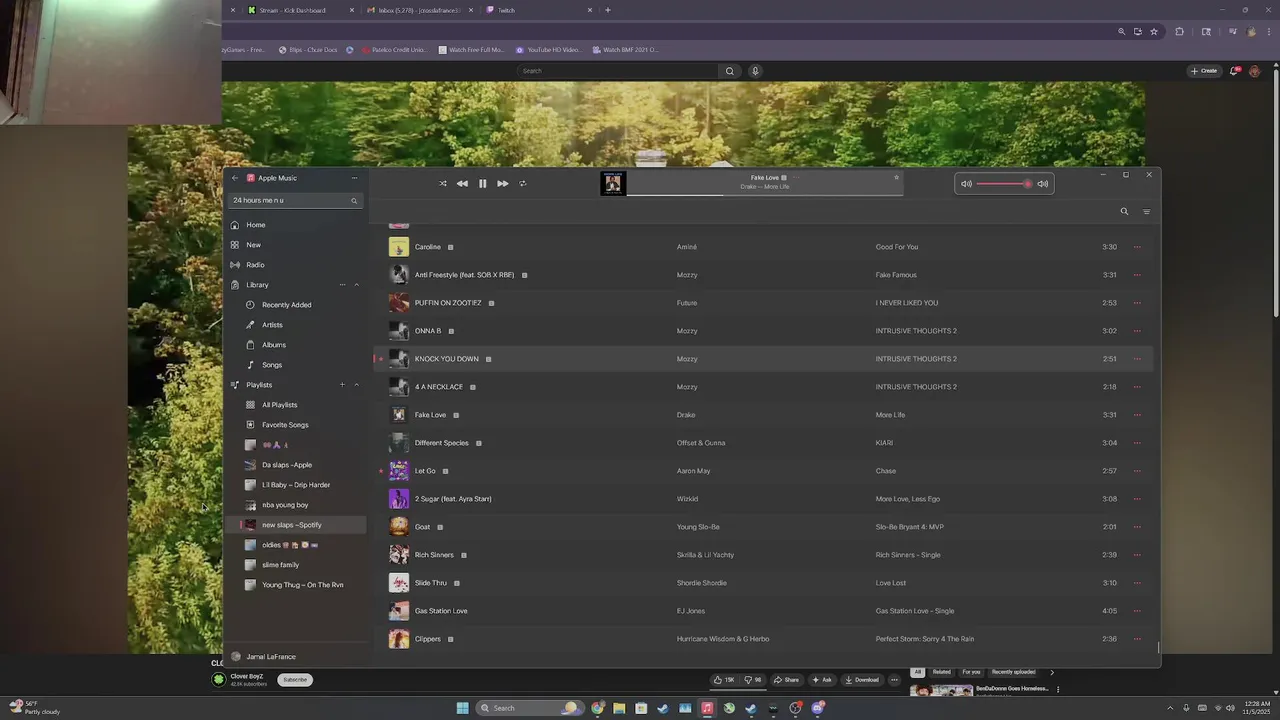Open 'Lil Baby – Drip Harder' playlist

click(x=295, y=485)
